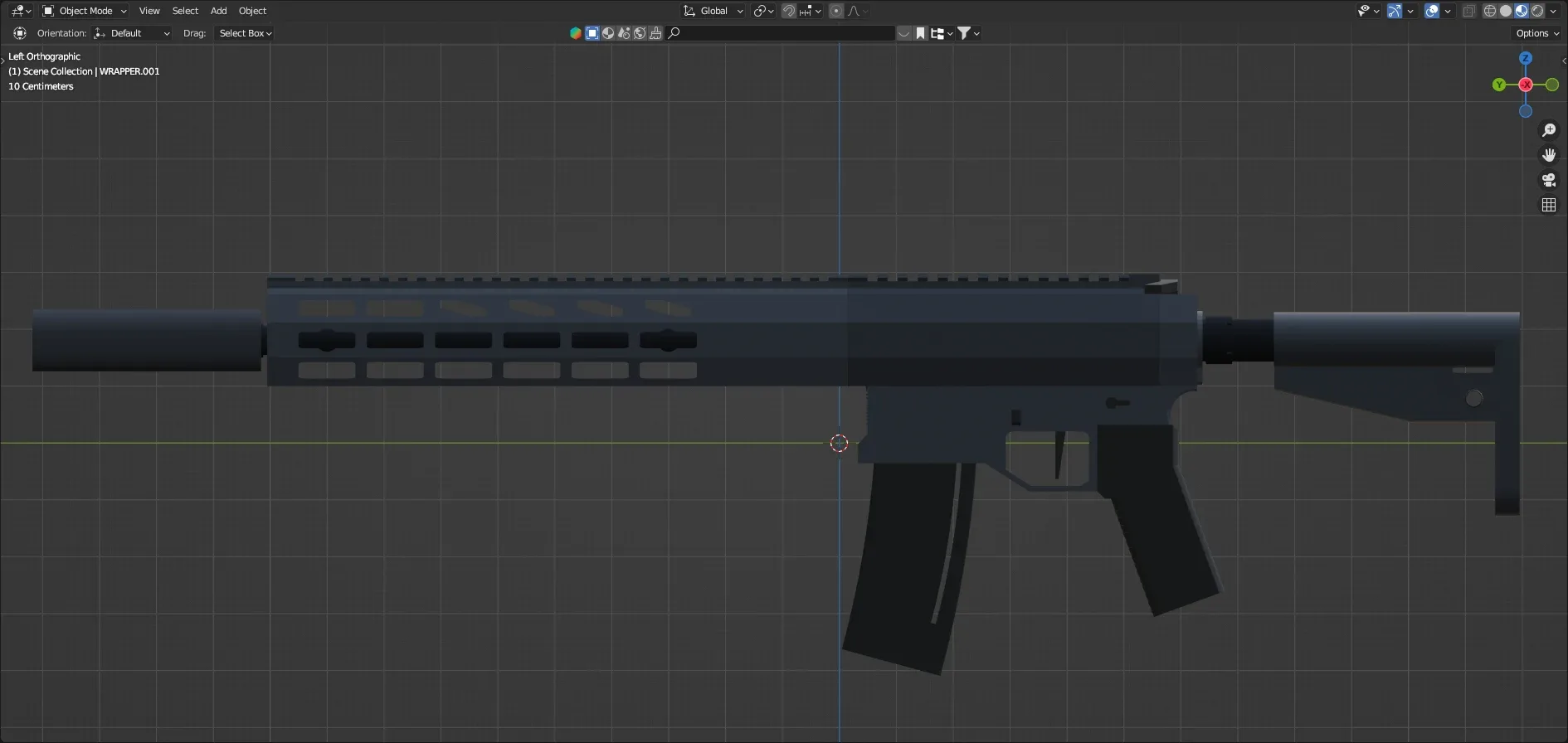This screenshot has height=743, width=1568.
Task: Switch to wireframe shading
Action: (1490, 11)
